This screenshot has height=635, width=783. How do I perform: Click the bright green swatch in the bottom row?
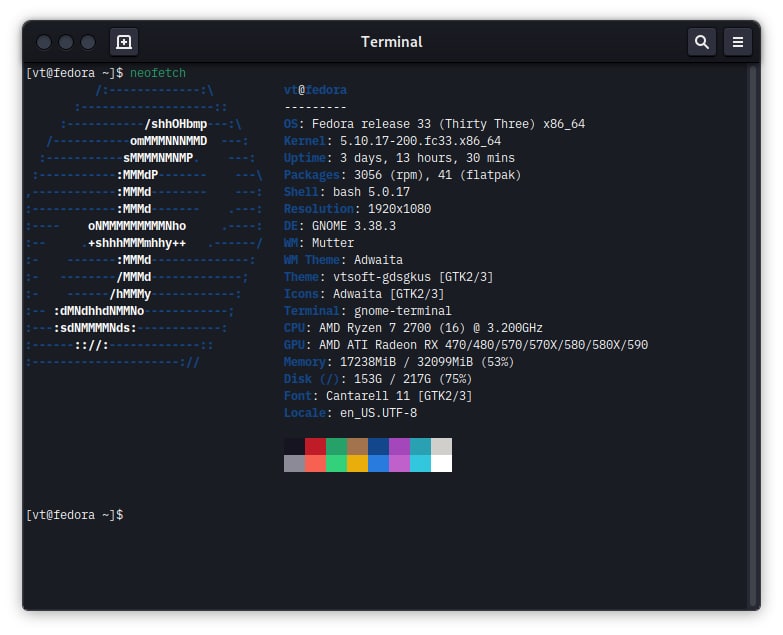pyautogui.click(x=336, y=463)
